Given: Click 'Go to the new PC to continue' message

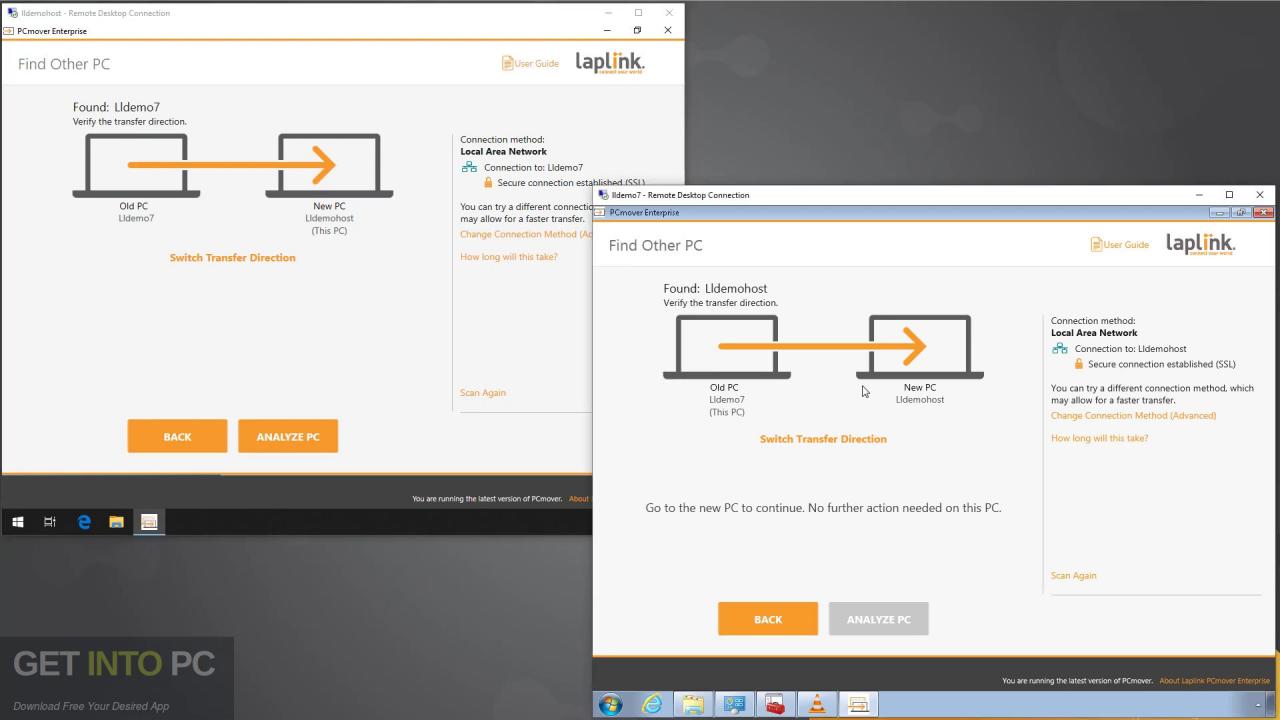Looking at the screenshot, I should [823, 508].
